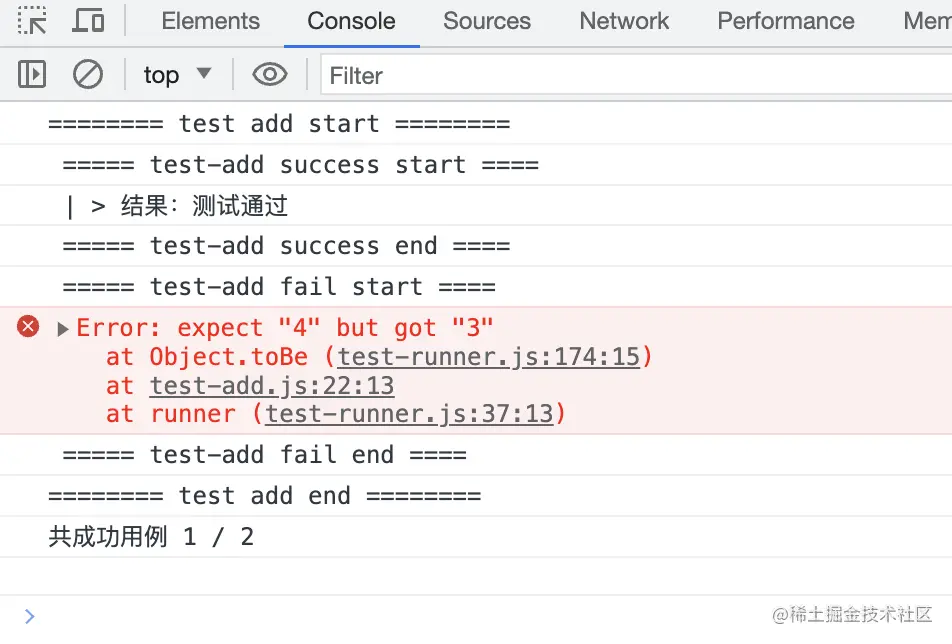Open the live expression eye icon
This screenshot has width=952, height=644.
[270, 75]
